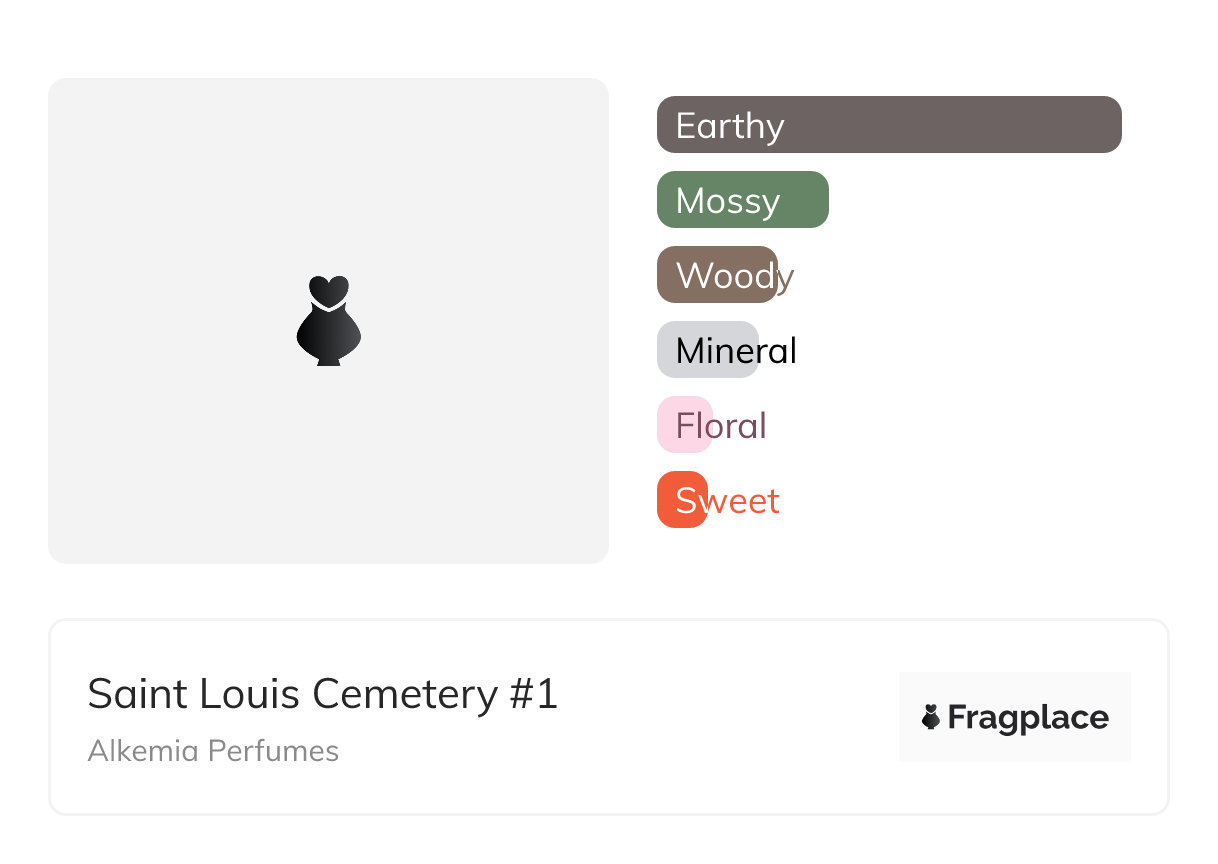Click the Woody label text
This screenshot has width=1218, height=864.
735,276
